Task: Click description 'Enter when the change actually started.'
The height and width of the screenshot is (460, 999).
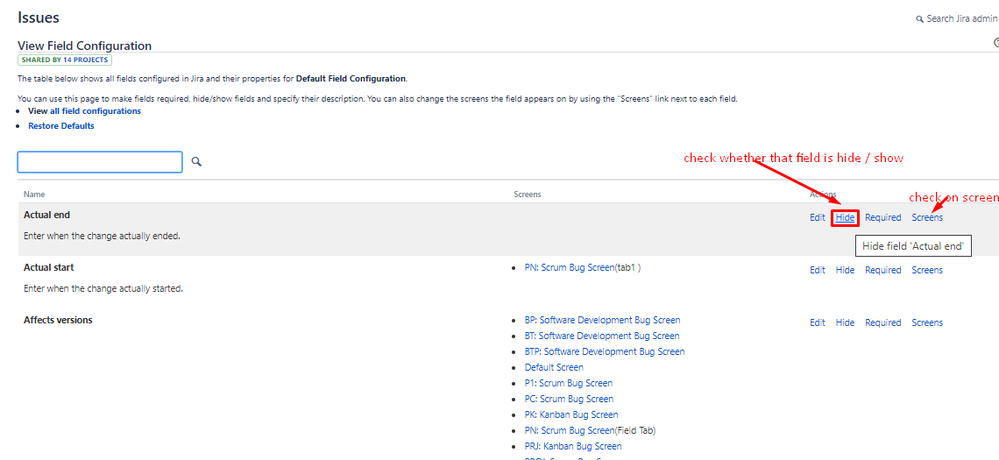Action: click(x=103, y=289)
